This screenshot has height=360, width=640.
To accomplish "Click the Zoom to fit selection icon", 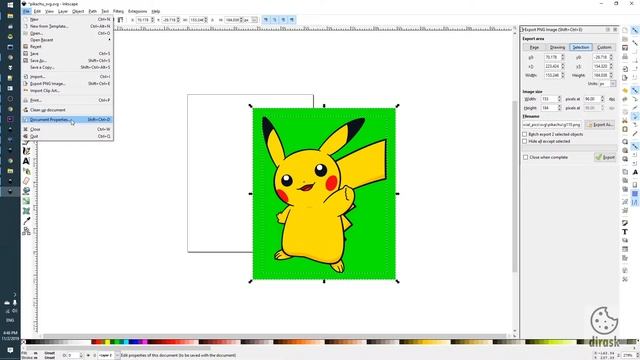I will tap(625, 142).
